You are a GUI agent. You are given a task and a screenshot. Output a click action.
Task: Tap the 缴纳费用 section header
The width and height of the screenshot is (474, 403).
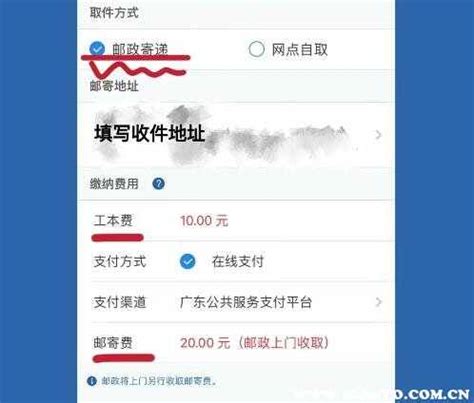coord(114,184)
